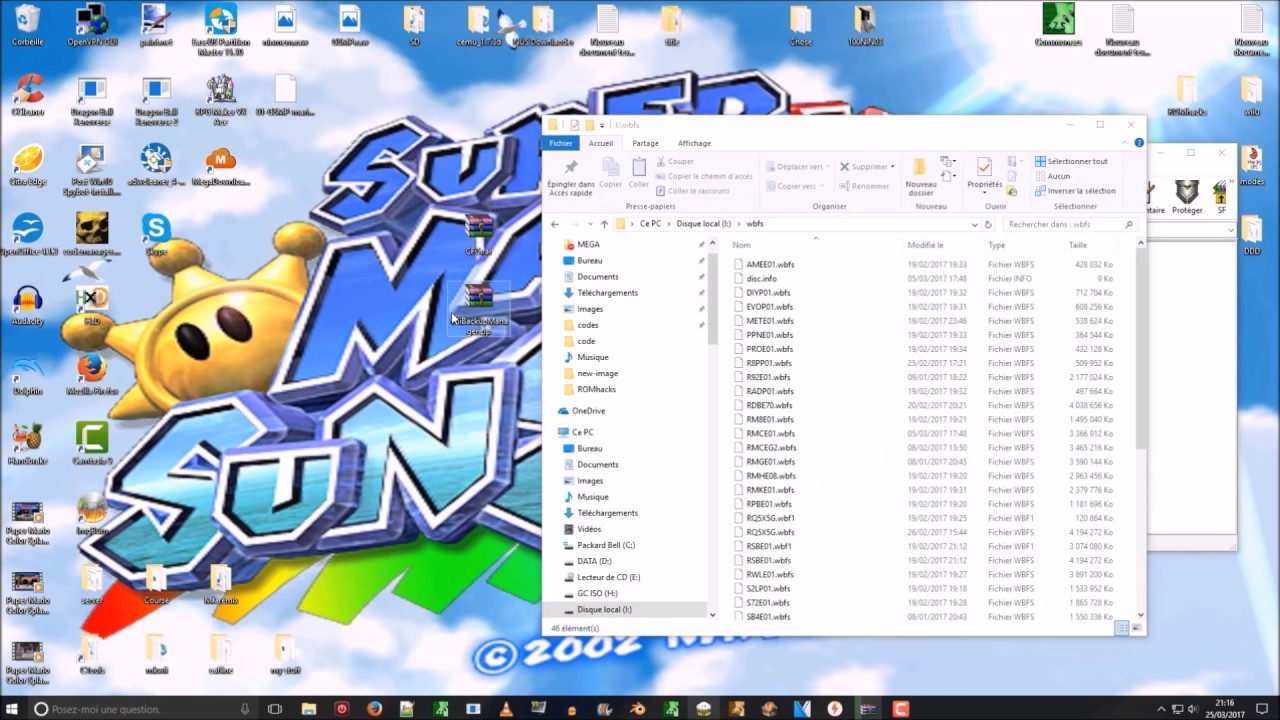Open Task View from the taskbar

click(275, 709)
